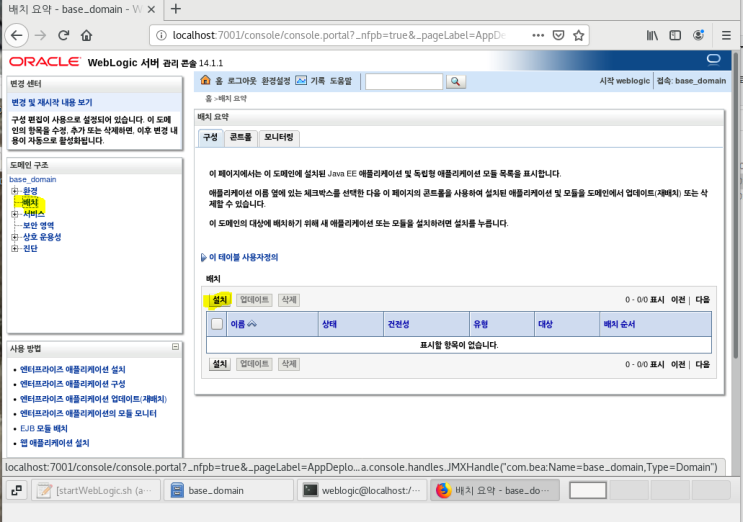Expand the 서비스 tree node
743x522 pixels.
point(15,214)
